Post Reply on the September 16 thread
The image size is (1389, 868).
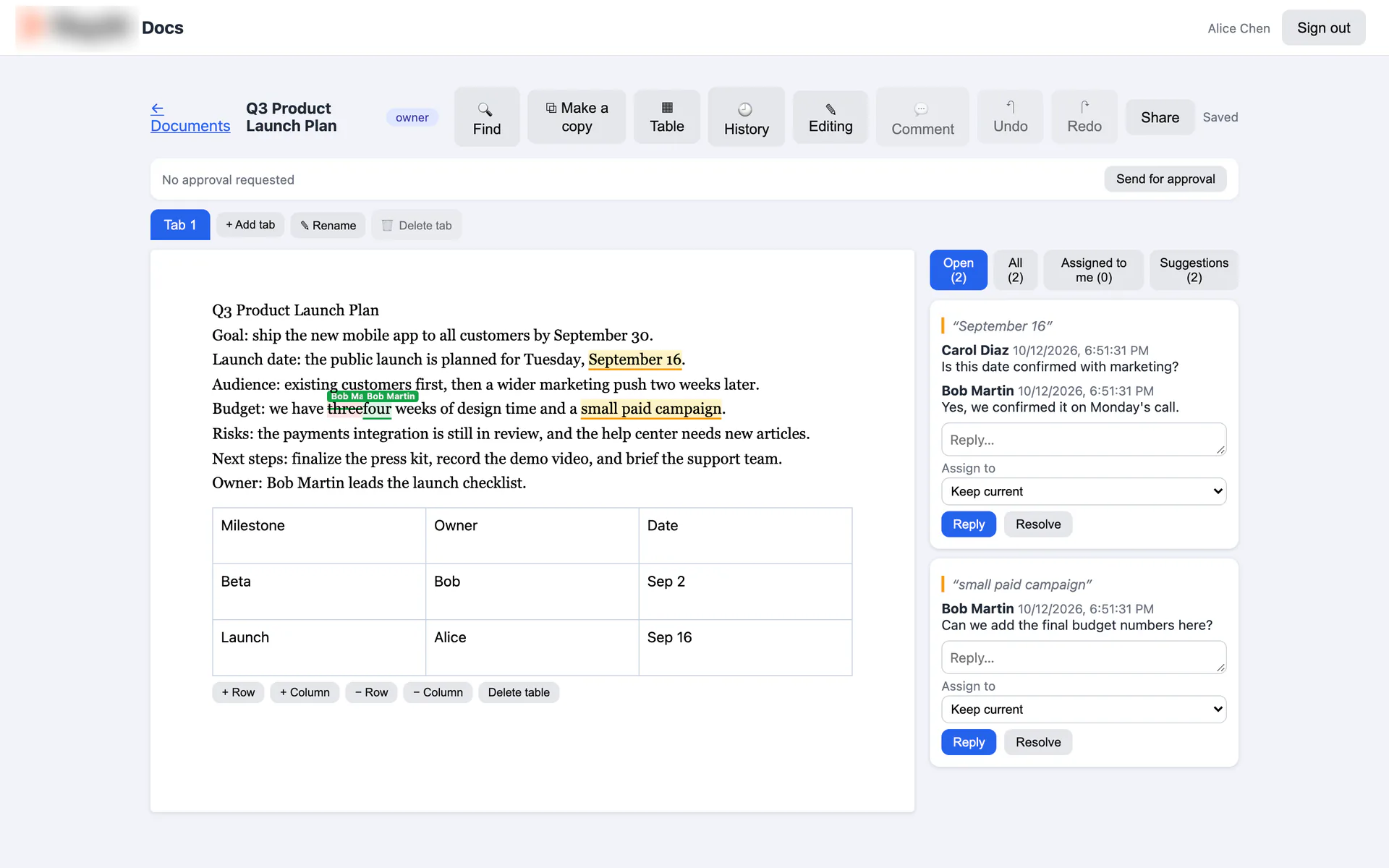(x=968, y=524)
